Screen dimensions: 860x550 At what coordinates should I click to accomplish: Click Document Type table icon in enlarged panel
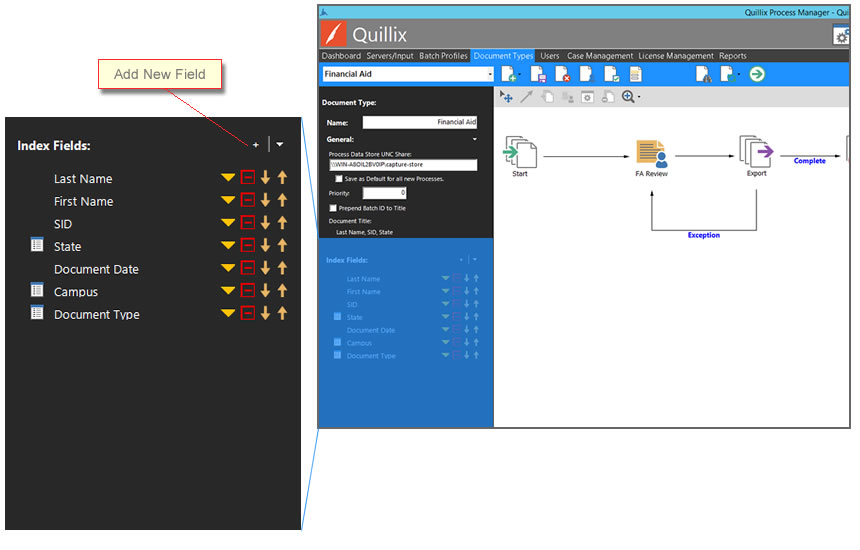[37, 313]
